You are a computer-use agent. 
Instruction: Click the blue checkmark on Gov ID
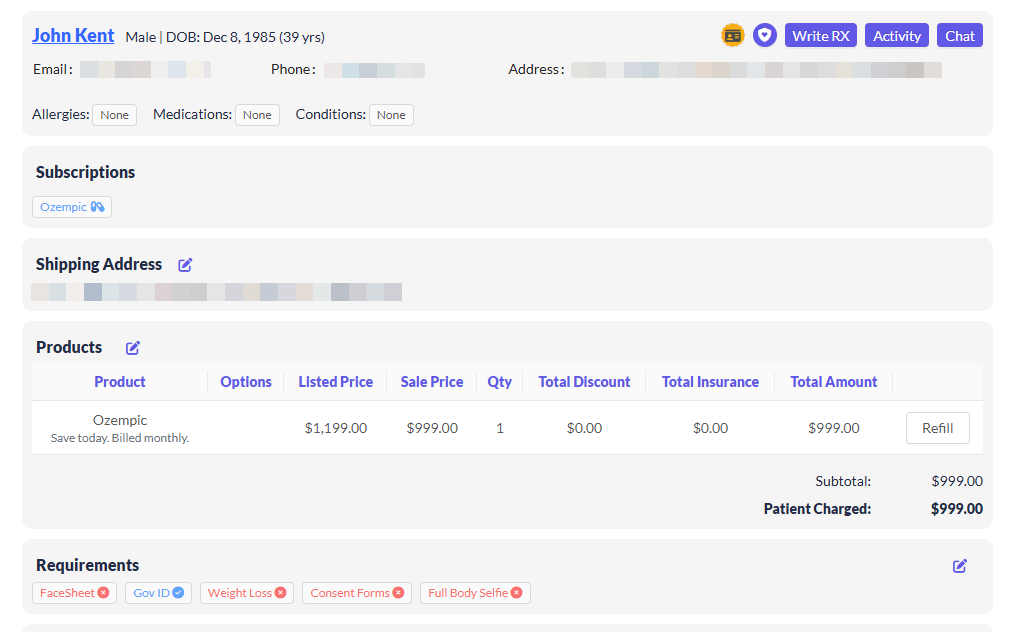coord(178,593)
